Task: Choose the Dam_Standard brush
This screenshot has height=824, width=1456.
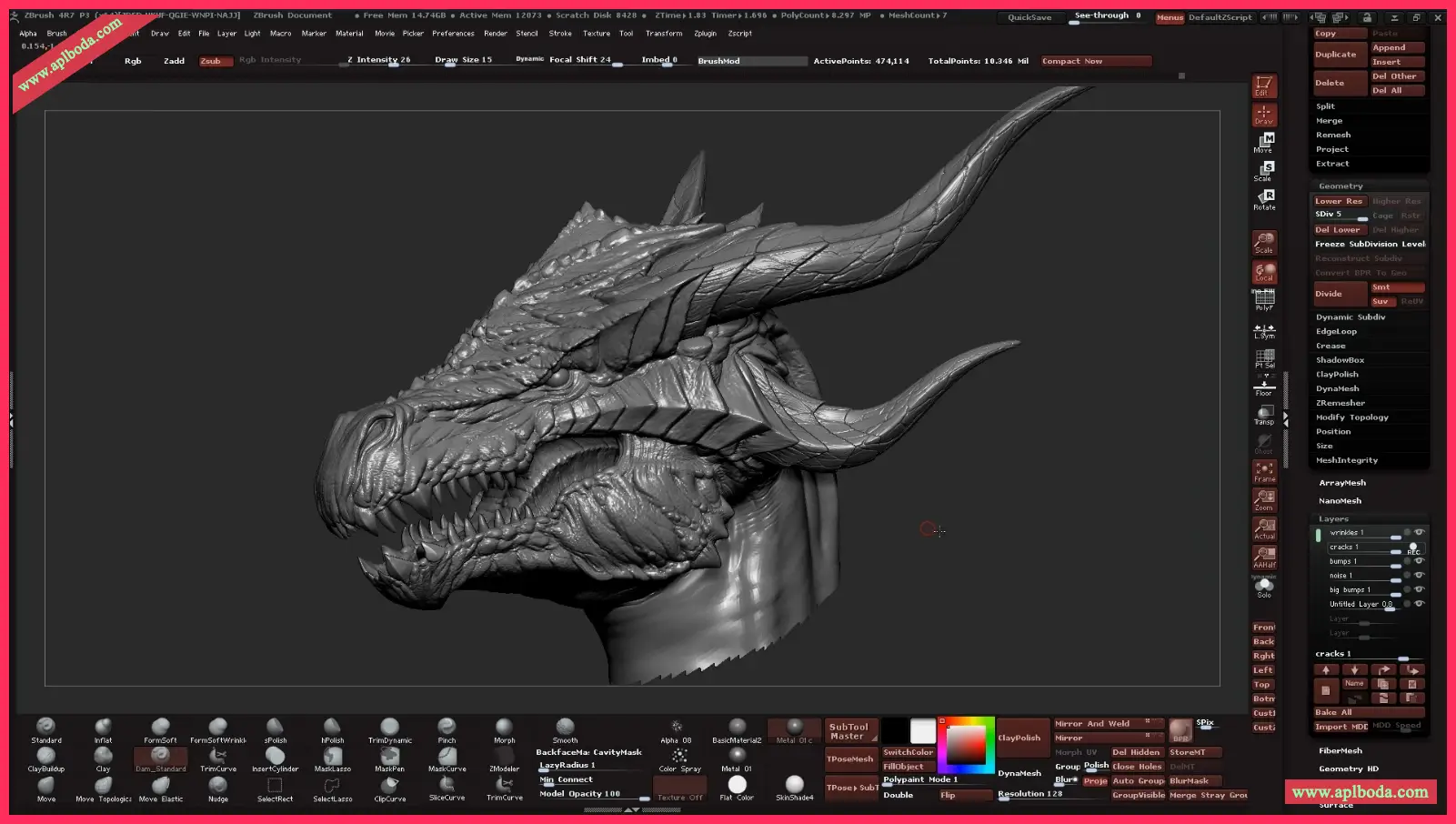Action: click(160, 757)
